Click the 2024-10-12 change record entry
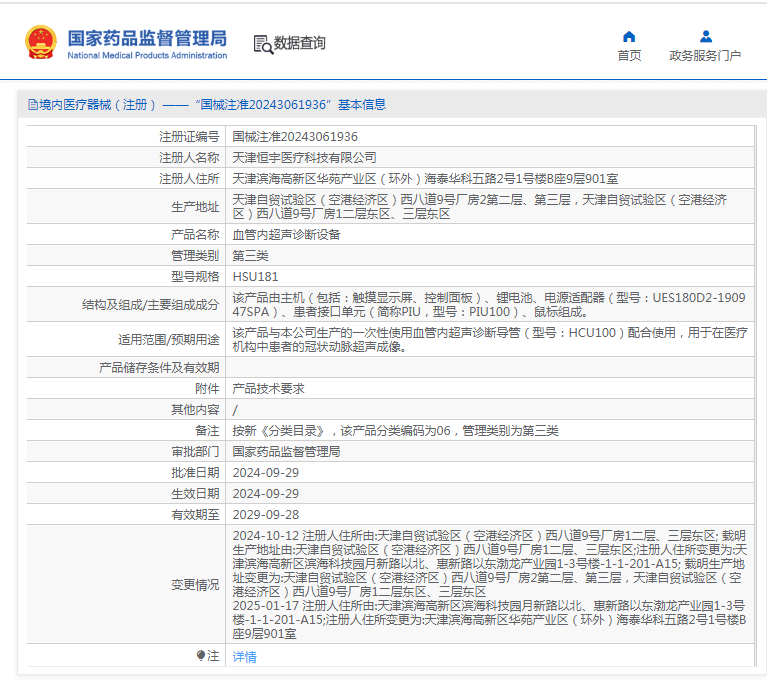The height and width of the screenshot is (686, 767). 489,564
